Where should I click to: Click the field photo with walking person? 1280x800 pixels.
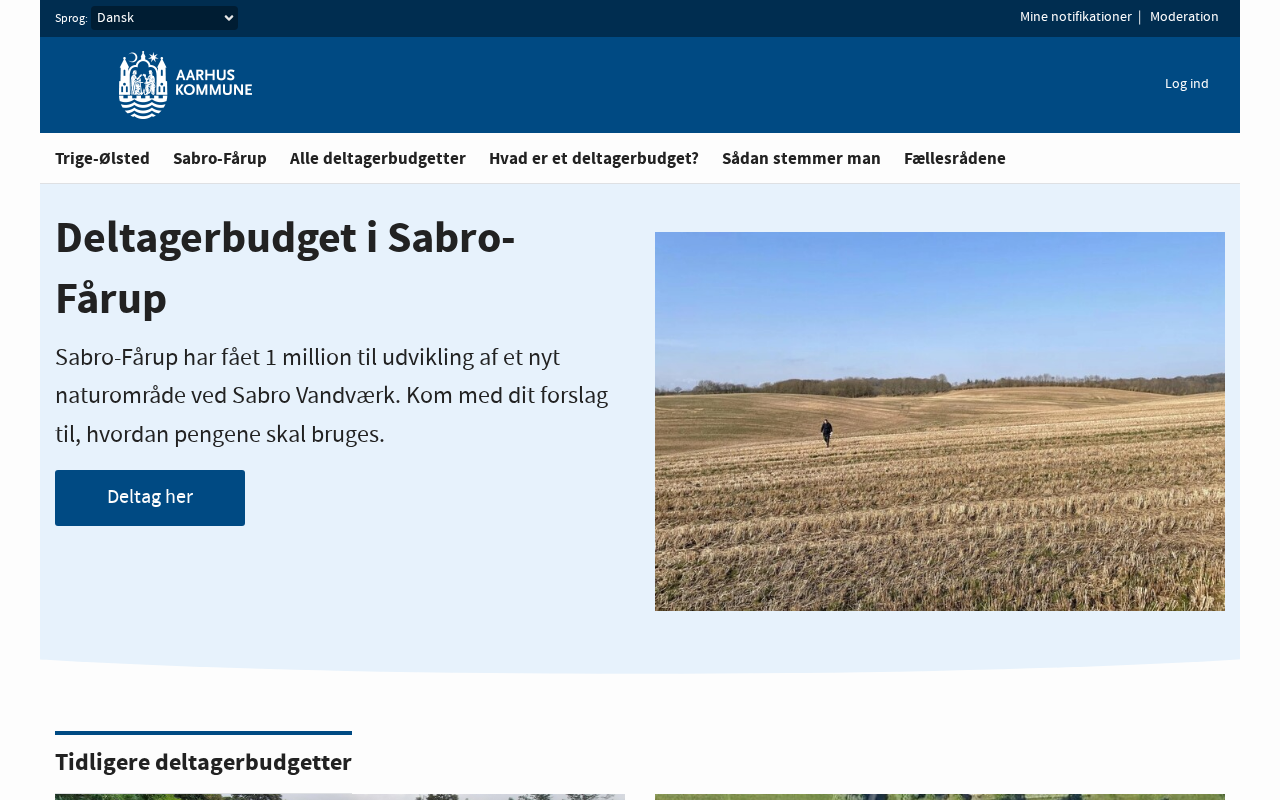(940, 421)
